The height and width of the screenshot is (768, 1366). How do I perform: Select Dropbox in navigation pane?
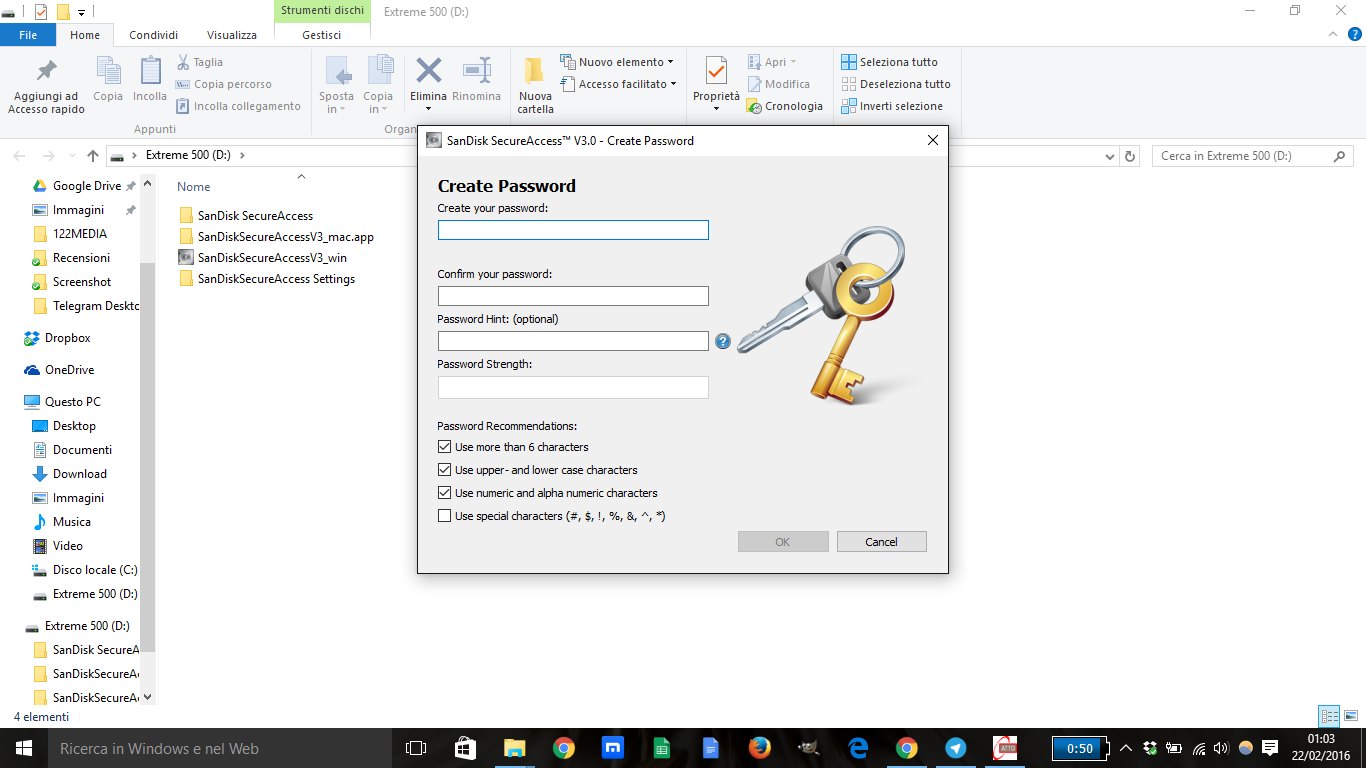tap(58, 338)
